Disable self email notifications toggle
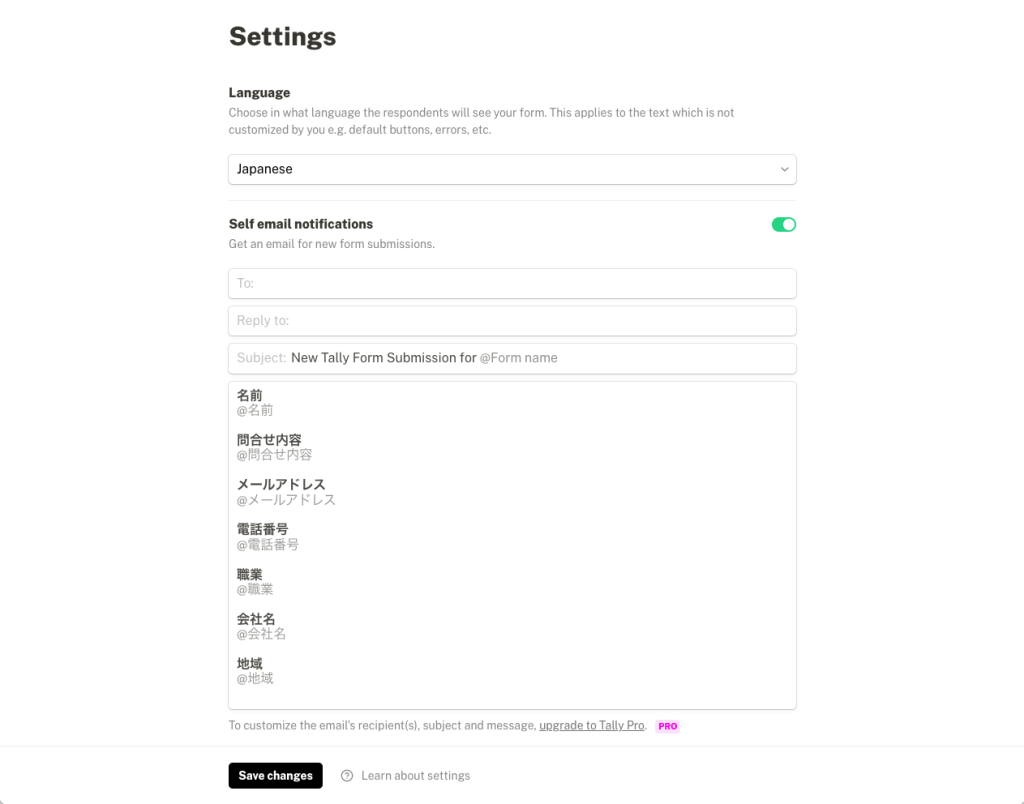1024x804 pixels. pos(784,225)
